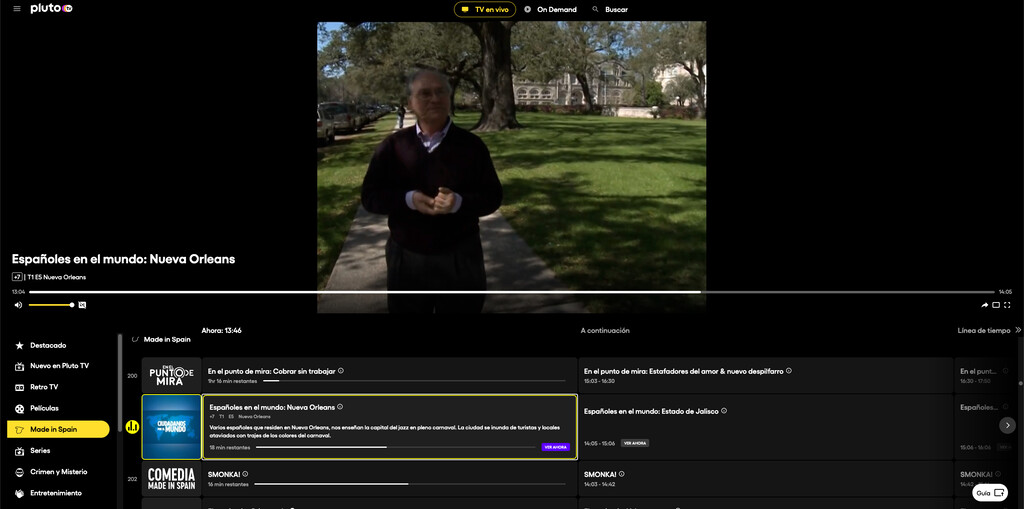The image size is (1024, 509).
Task: Open the Guía floating button
Action: (989, 493)
